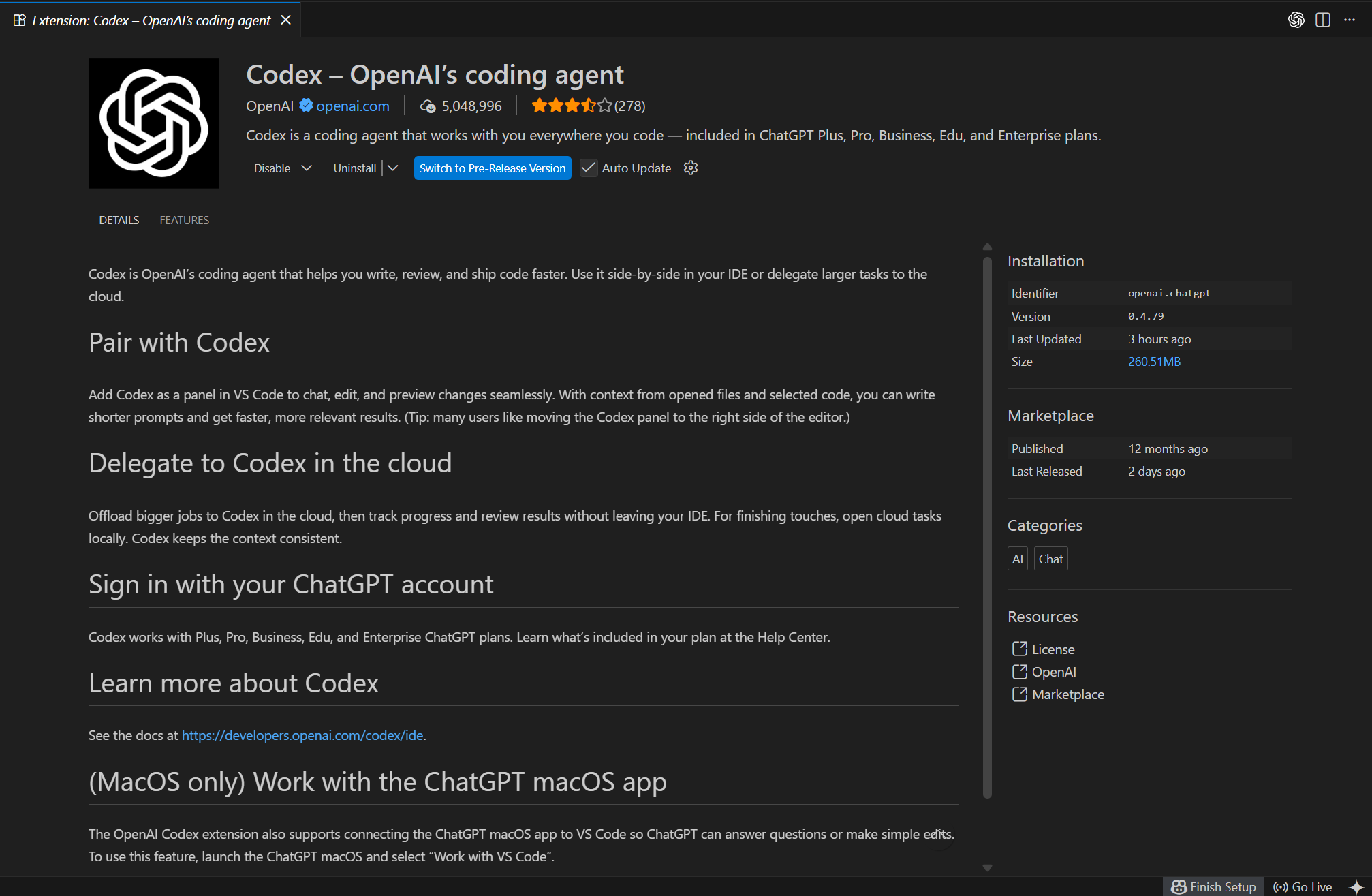Click Switch to Pre-Release Version button

tap(492, 168)
